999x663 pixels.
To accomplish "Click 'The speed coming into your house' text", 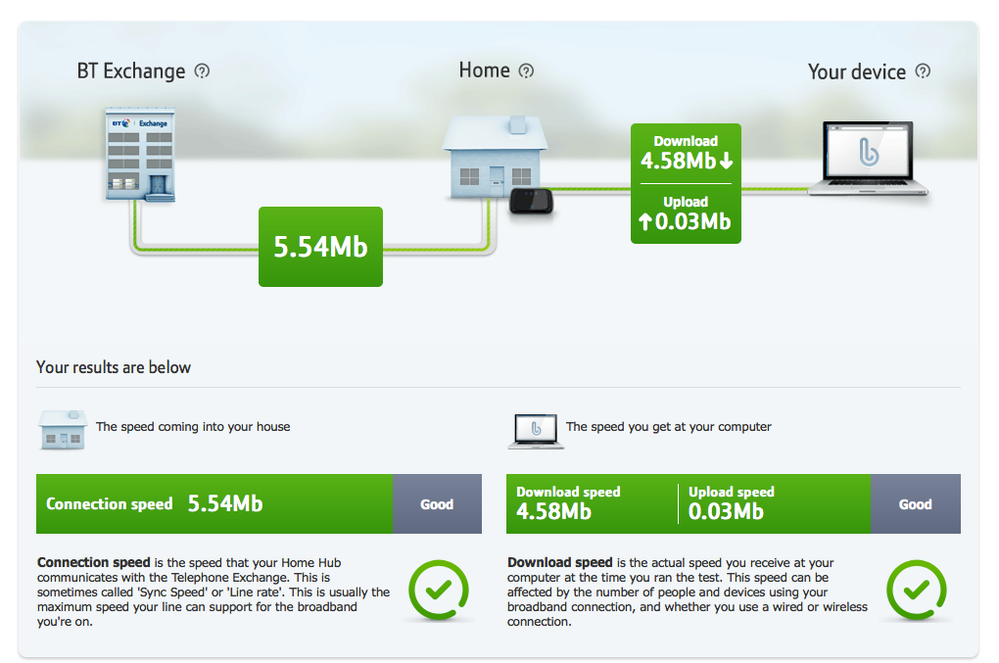I will 193,427.
